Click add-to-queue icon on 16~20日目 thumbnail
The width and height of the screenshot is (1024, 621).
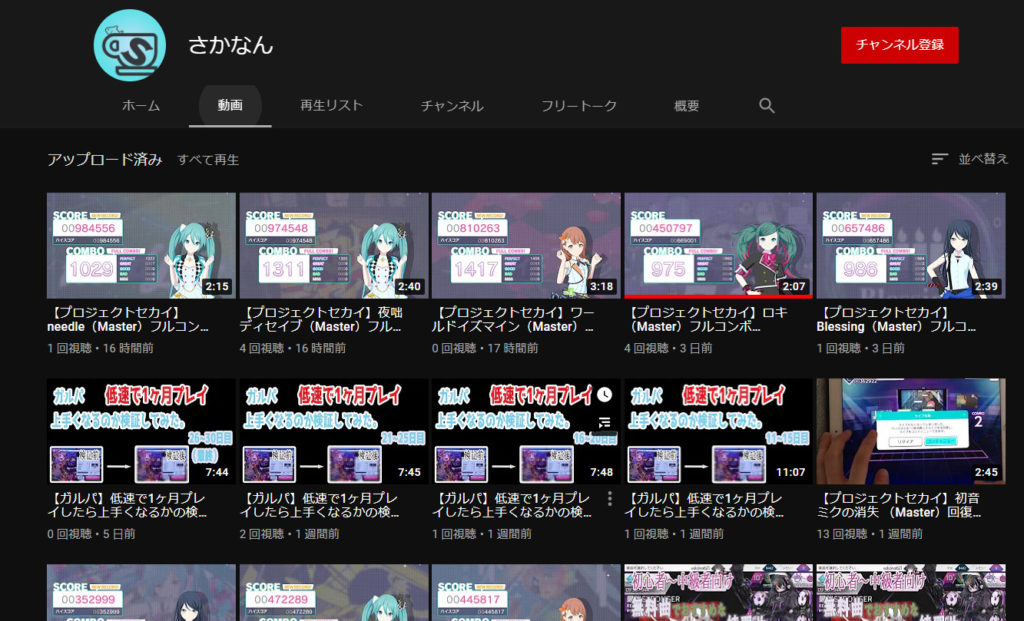coord(605,422)
